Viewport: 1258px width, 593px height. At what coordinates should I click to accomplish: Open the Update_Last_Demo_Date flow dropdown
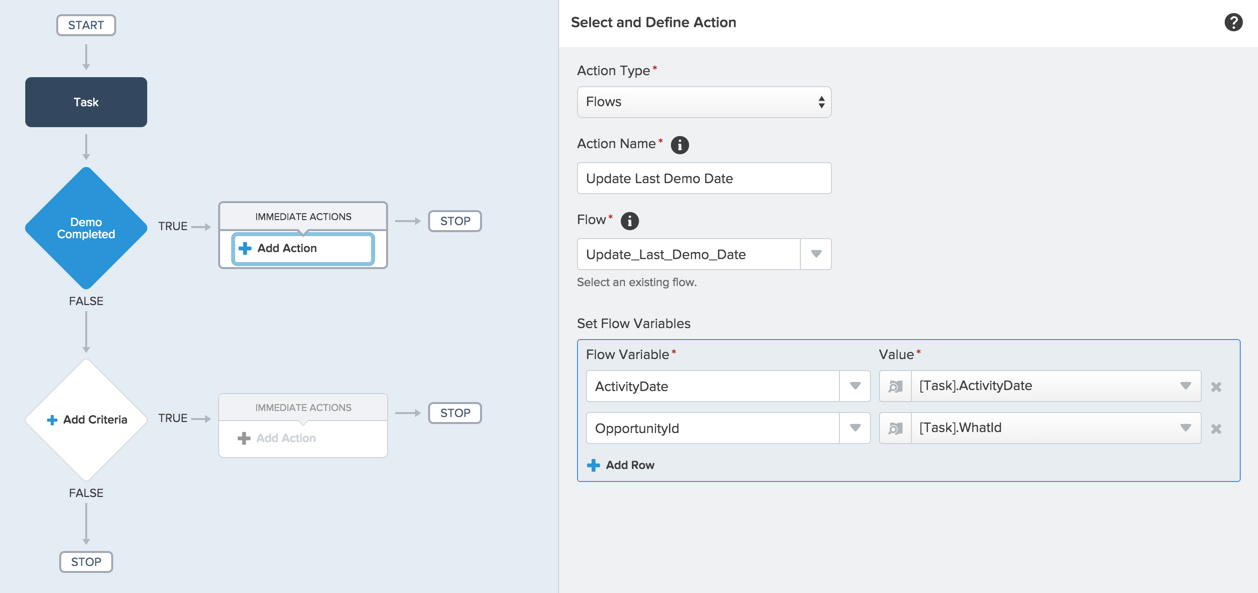coord(816,254)
